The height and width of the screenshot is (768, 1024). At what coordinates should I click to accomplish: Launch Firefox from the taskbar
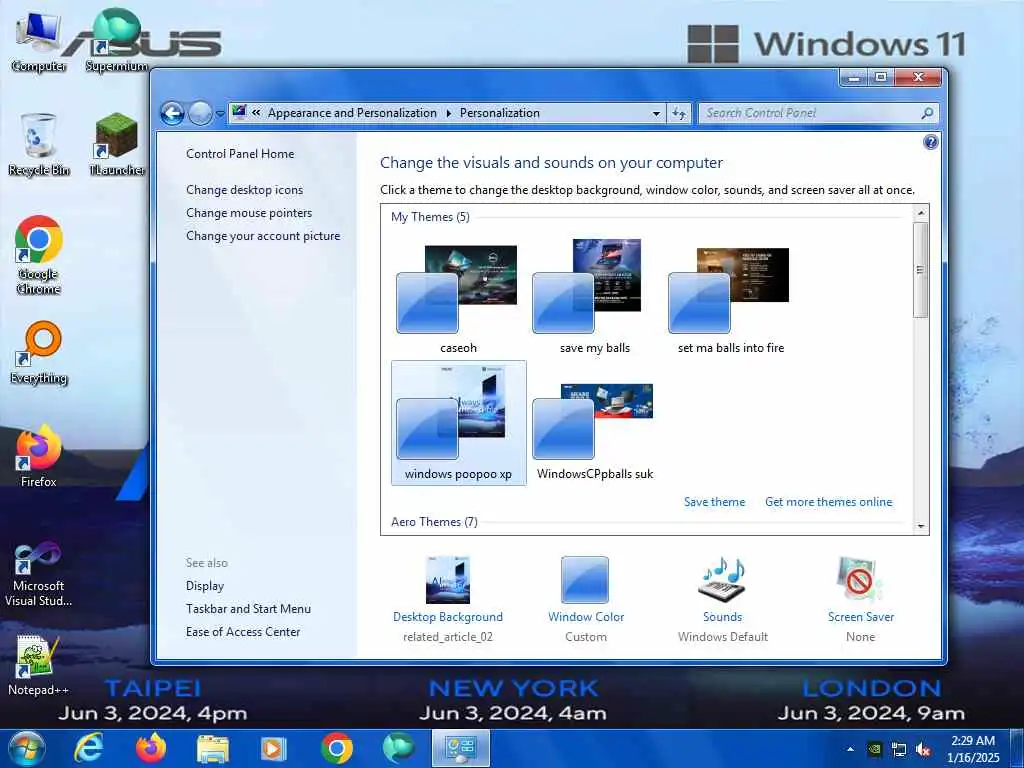click(150, 748)
